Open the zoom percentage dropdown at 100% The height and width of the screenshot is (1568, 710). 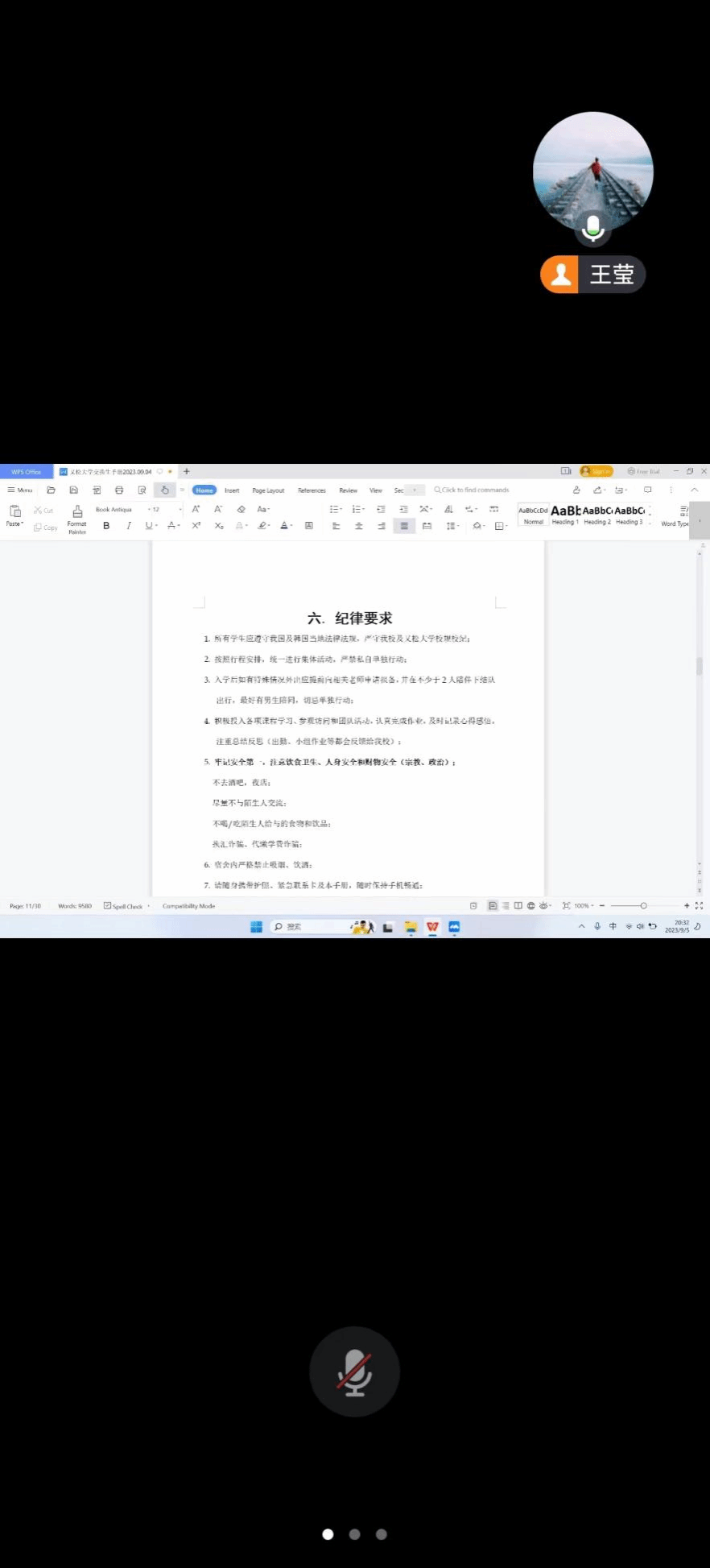pyautogui.click(x=584, y=906)
